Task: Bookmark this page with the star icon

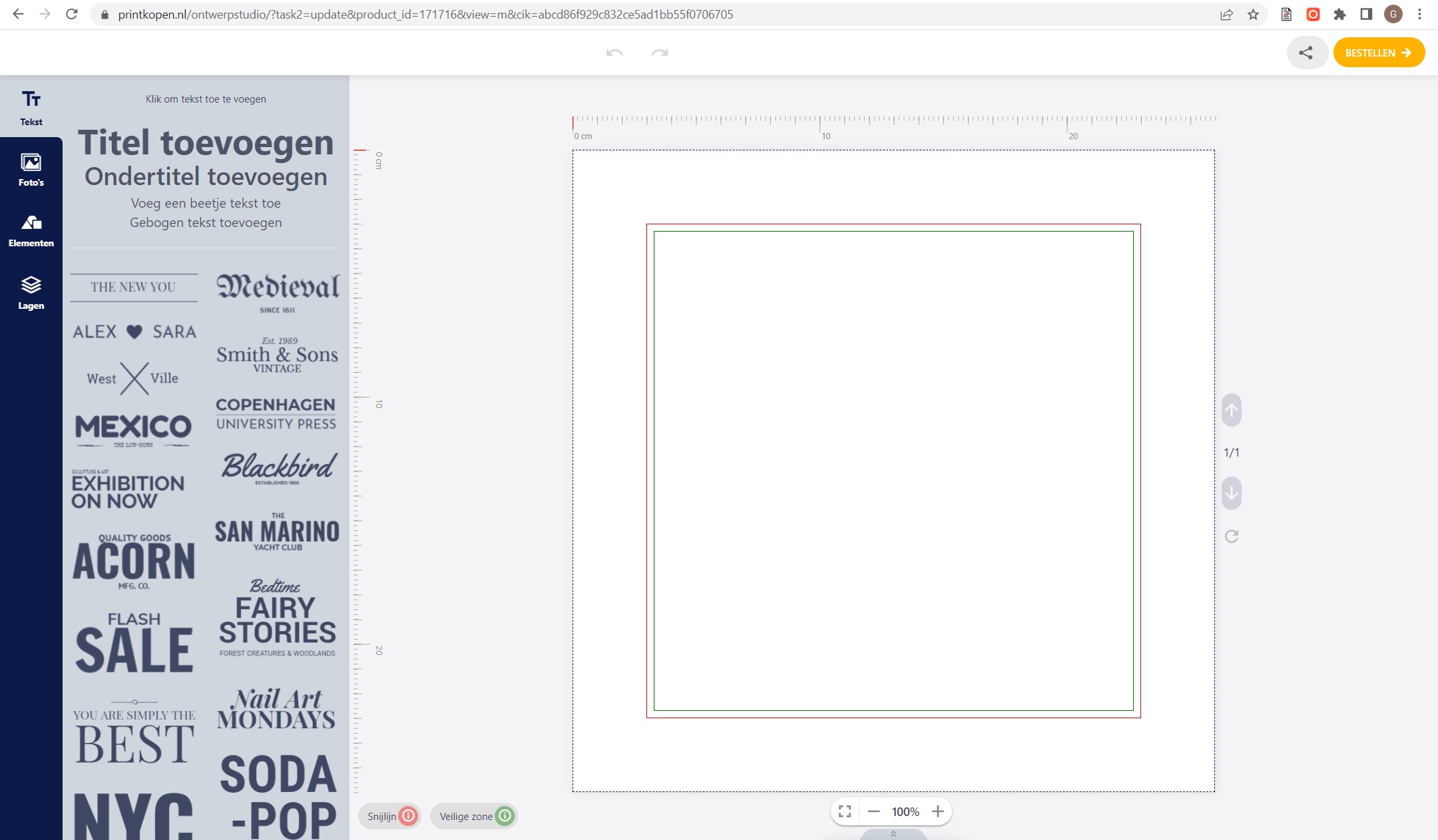Action: (x=1253, y=14)
